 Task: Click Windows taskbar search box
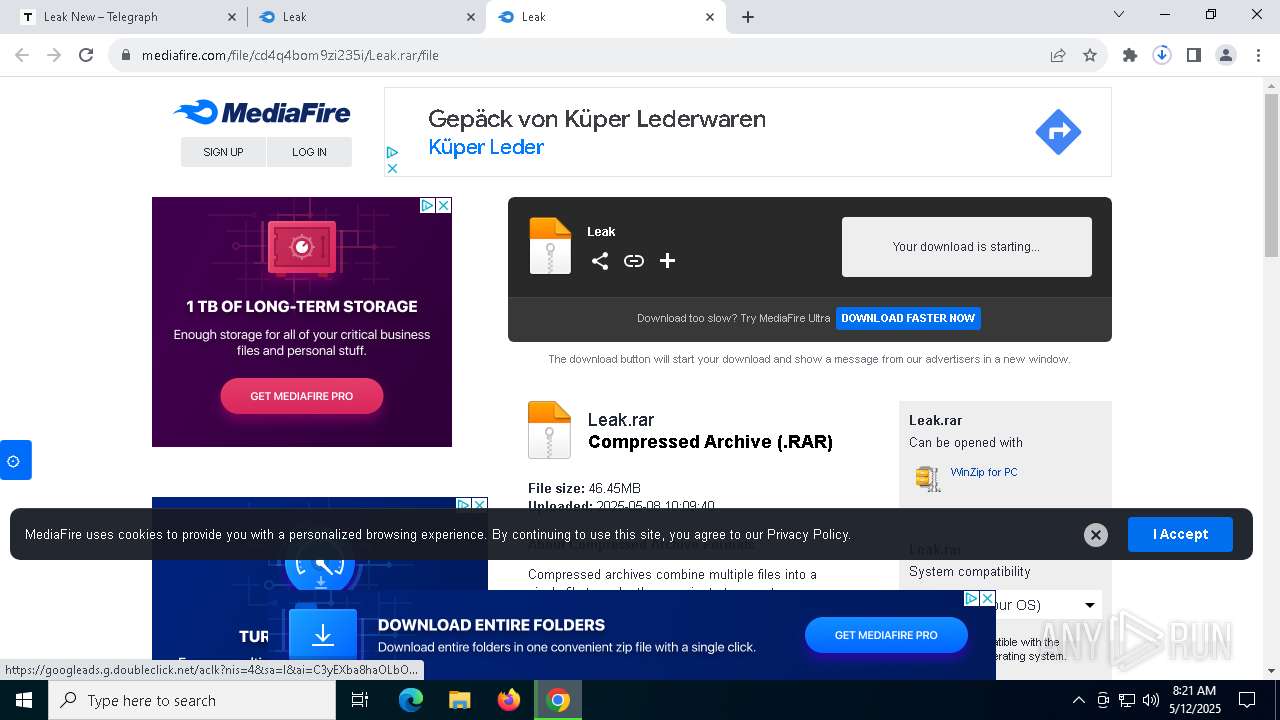[192, 700]
